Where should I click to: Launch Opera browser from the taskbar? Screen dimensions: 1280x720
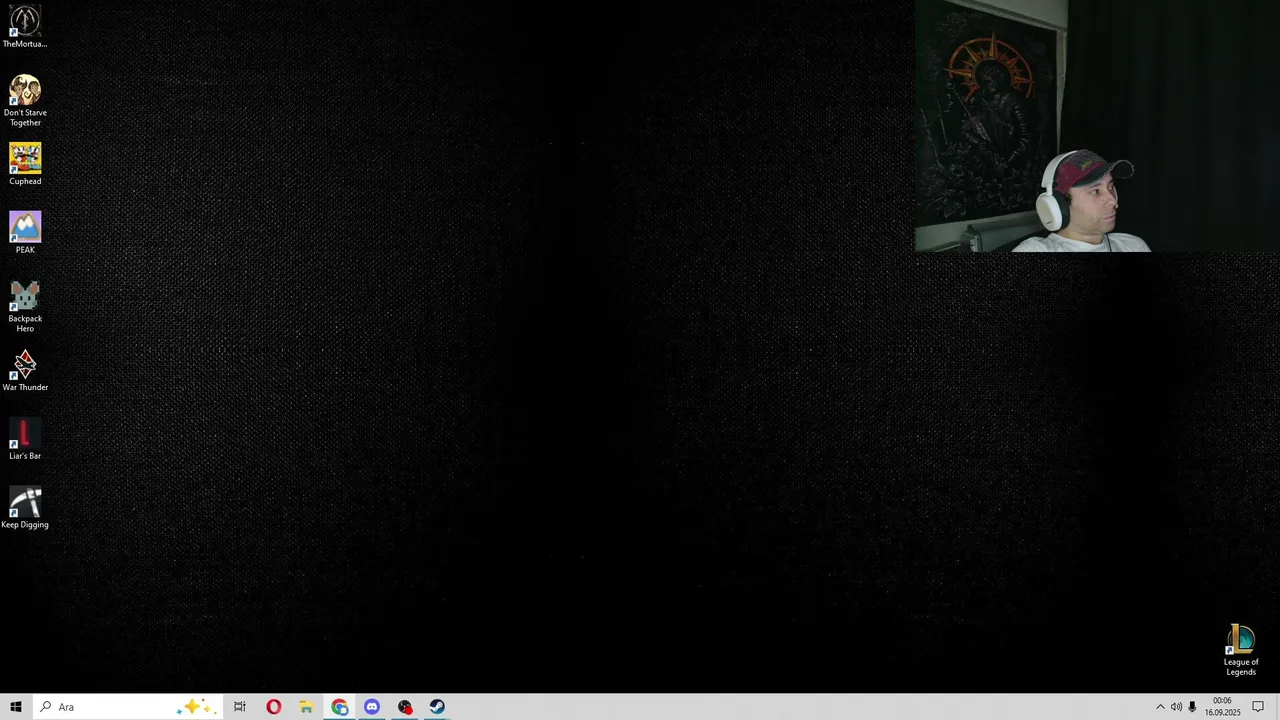click(273, 707)
